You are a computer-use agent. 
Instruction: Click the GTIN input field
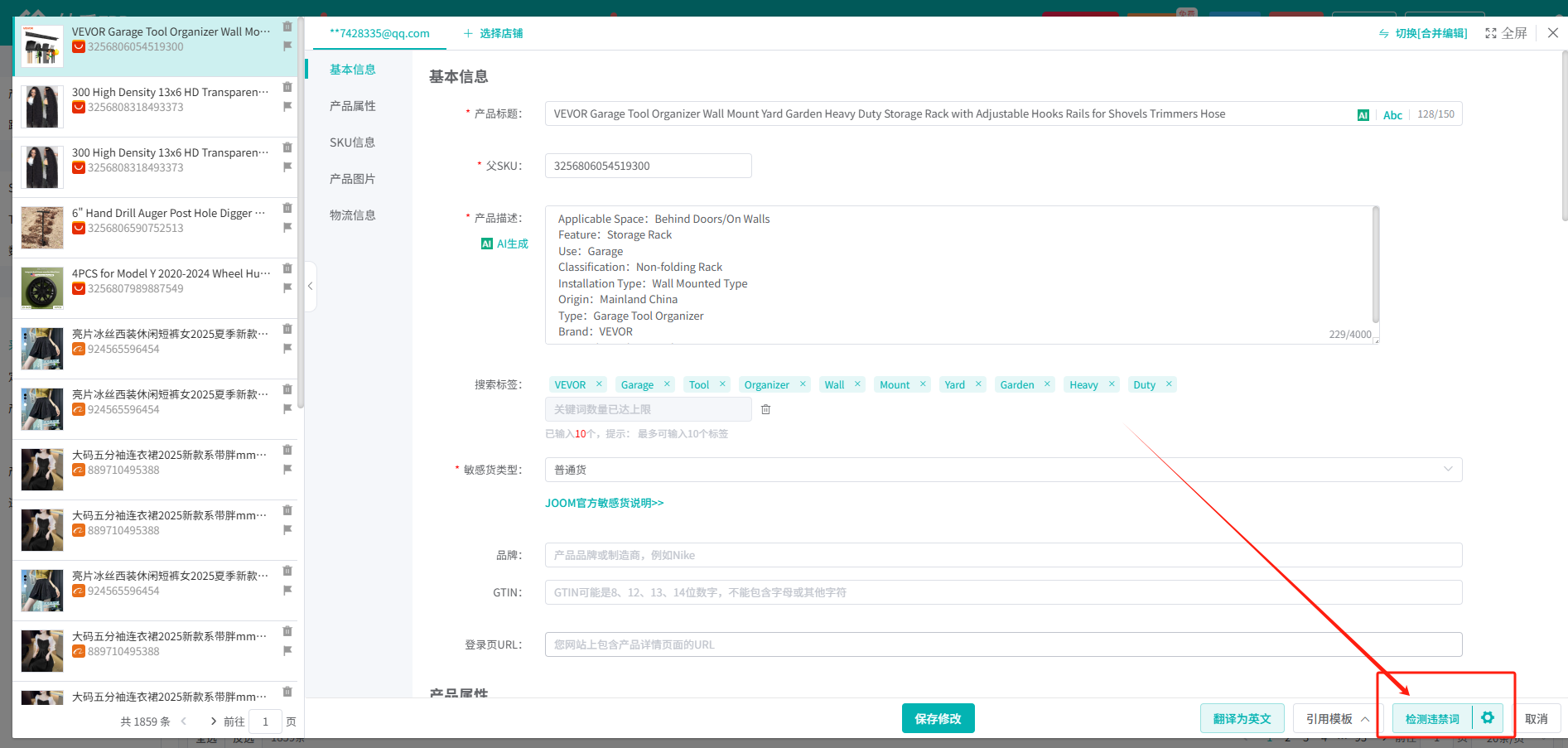tap(1003, 592)
